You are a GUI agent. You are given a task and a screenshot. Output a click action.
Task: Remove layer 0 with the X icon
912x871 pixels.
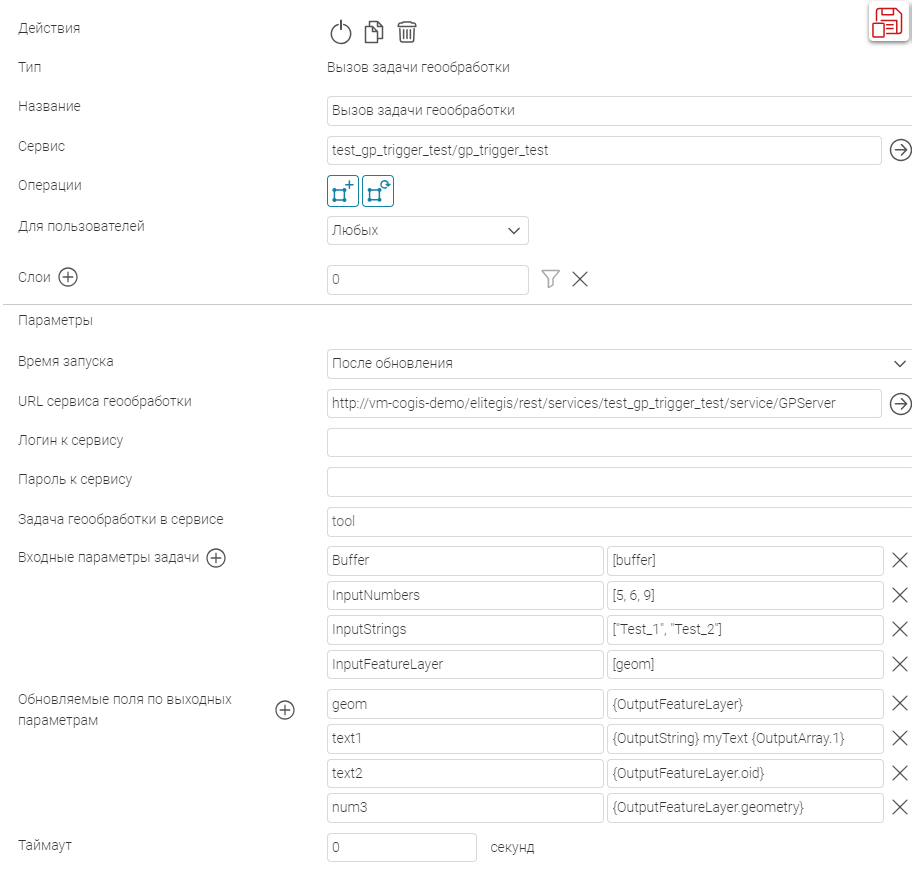coord(580,279)
